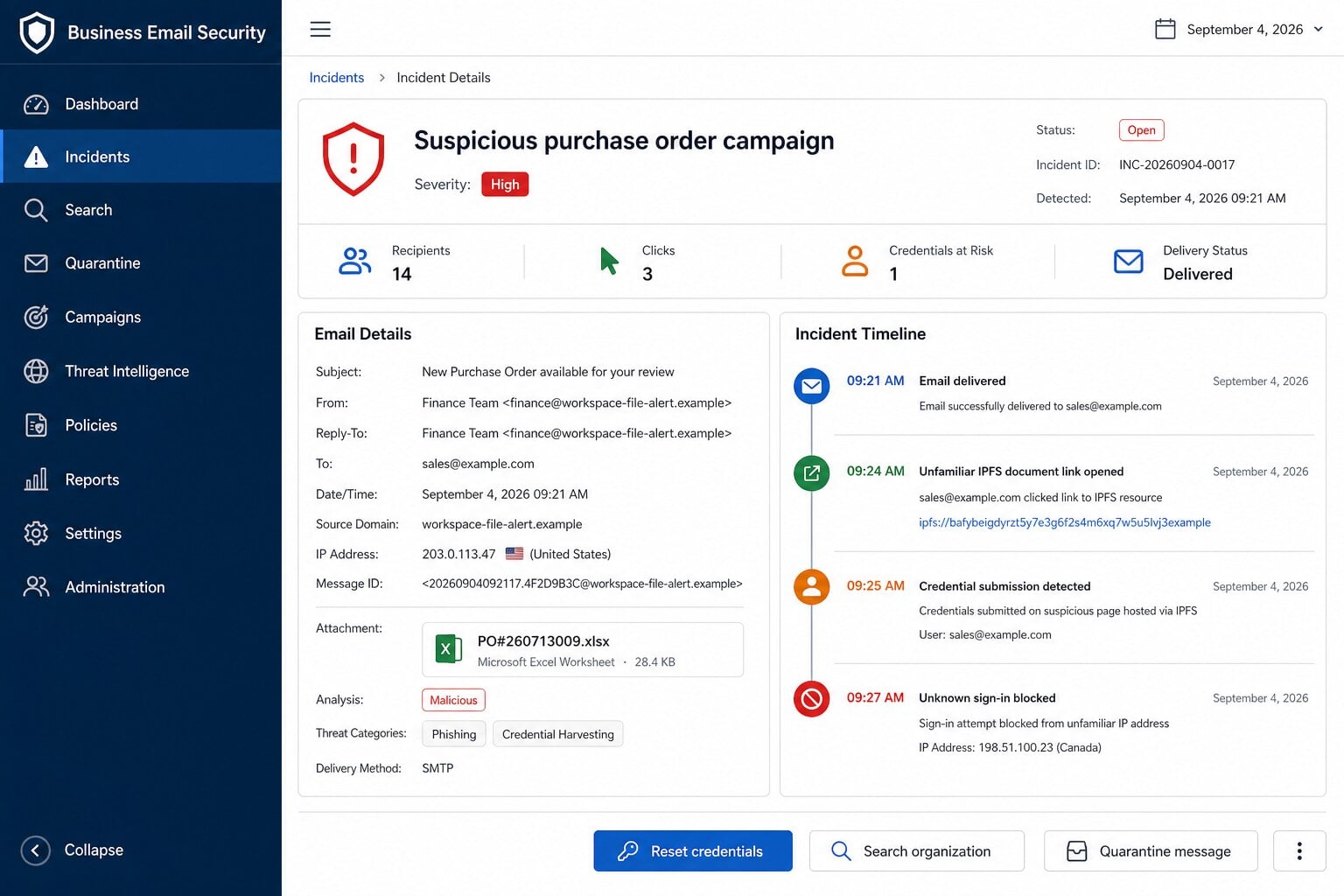Open Quarantine in the sidebar
Viewport: 1344px width, 896px height.
tap(141, 263)
